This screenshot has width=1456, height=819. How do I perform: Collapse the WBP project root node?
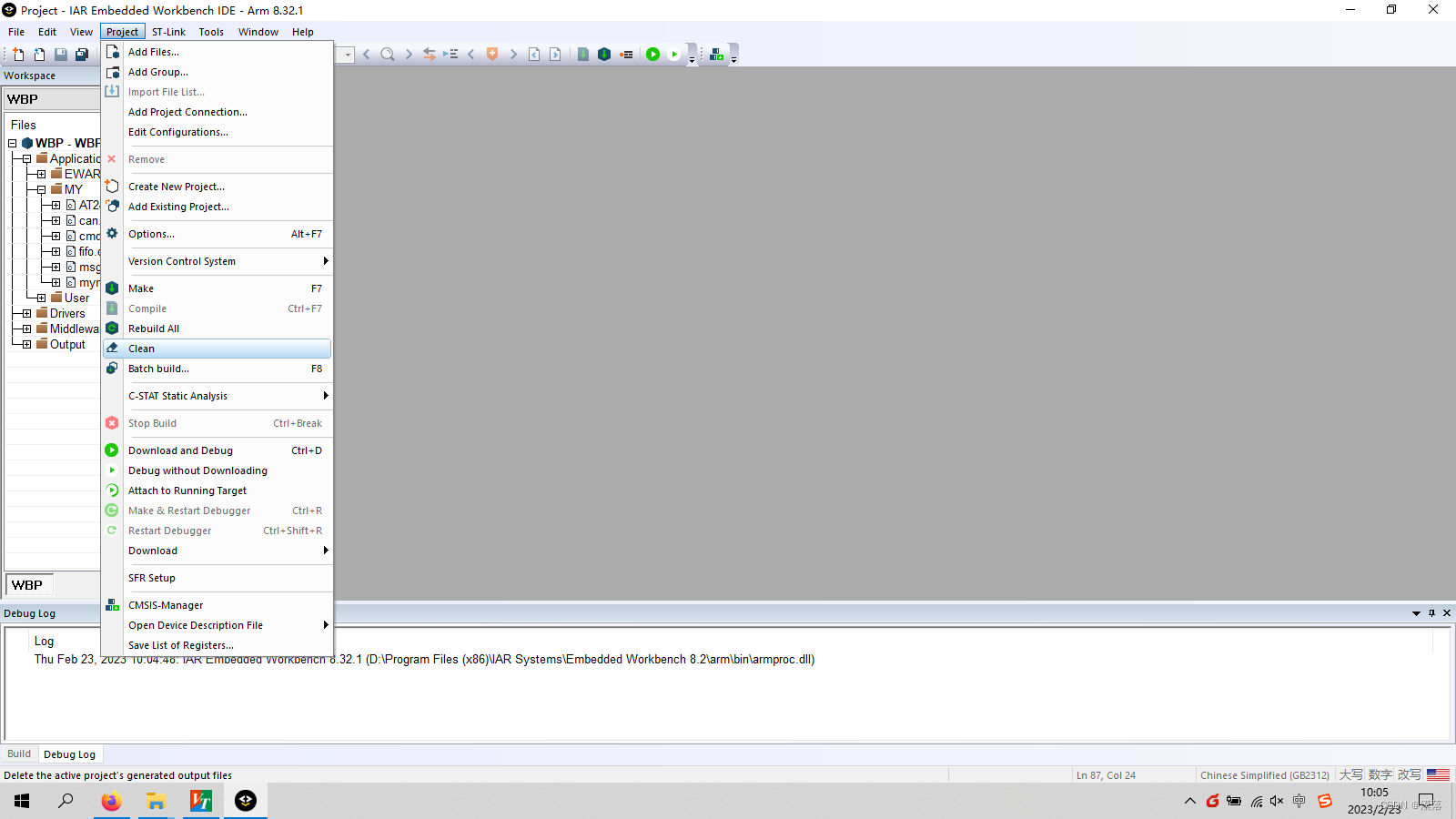point(12,143)
